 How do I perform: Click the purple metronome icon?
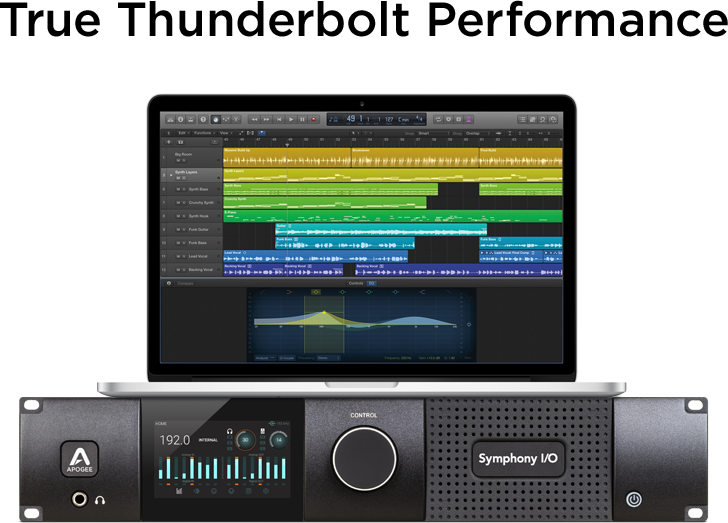(x=469, y=119)
